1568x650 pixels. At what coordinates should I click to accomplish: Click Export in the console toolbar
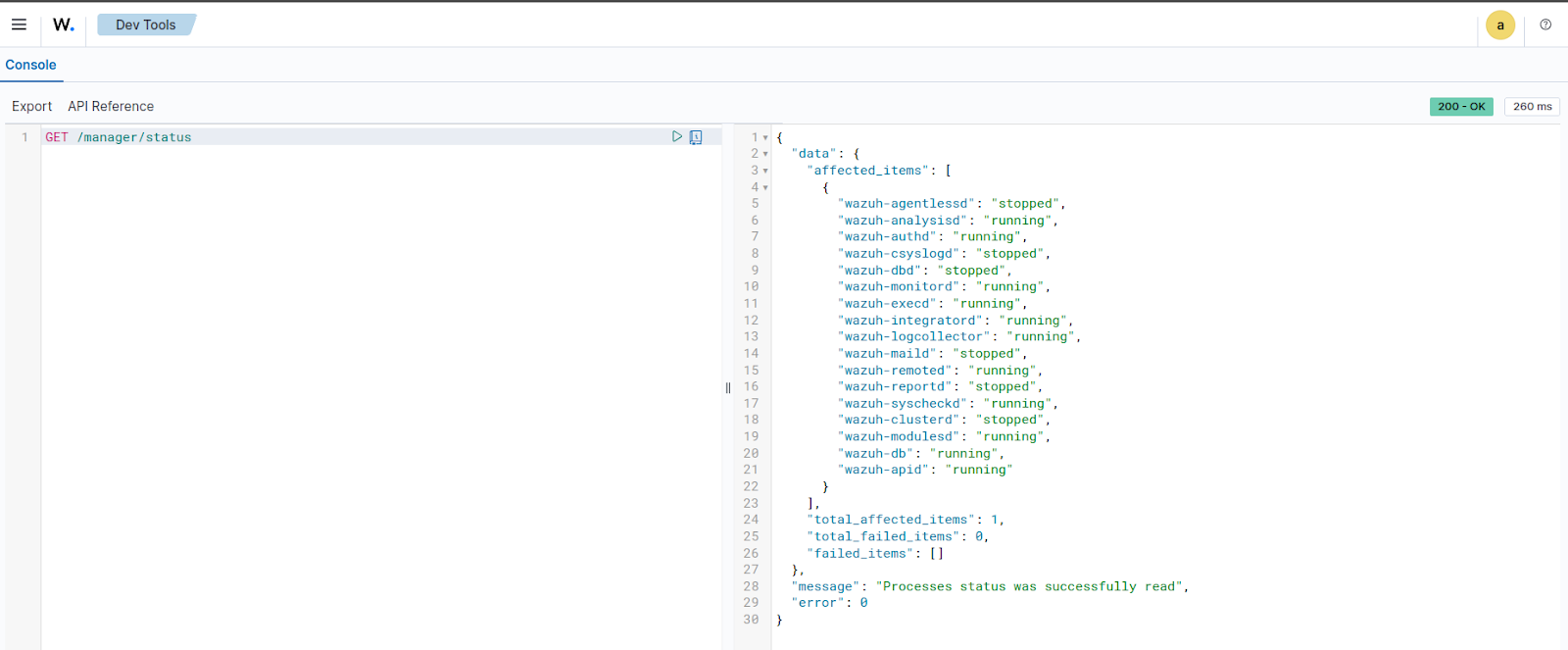coord(31,106)
